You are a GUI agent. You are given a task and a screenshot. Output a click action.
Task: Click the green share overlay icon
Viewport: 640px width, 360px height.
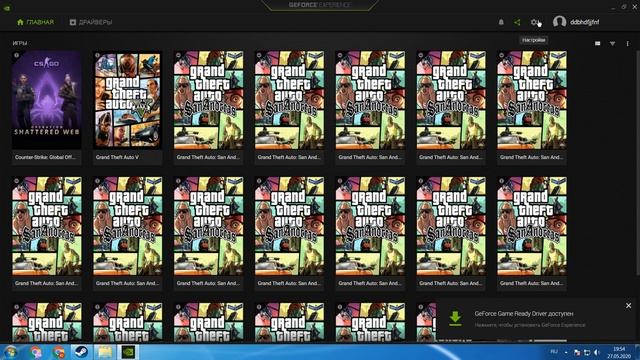click(517, 22)
